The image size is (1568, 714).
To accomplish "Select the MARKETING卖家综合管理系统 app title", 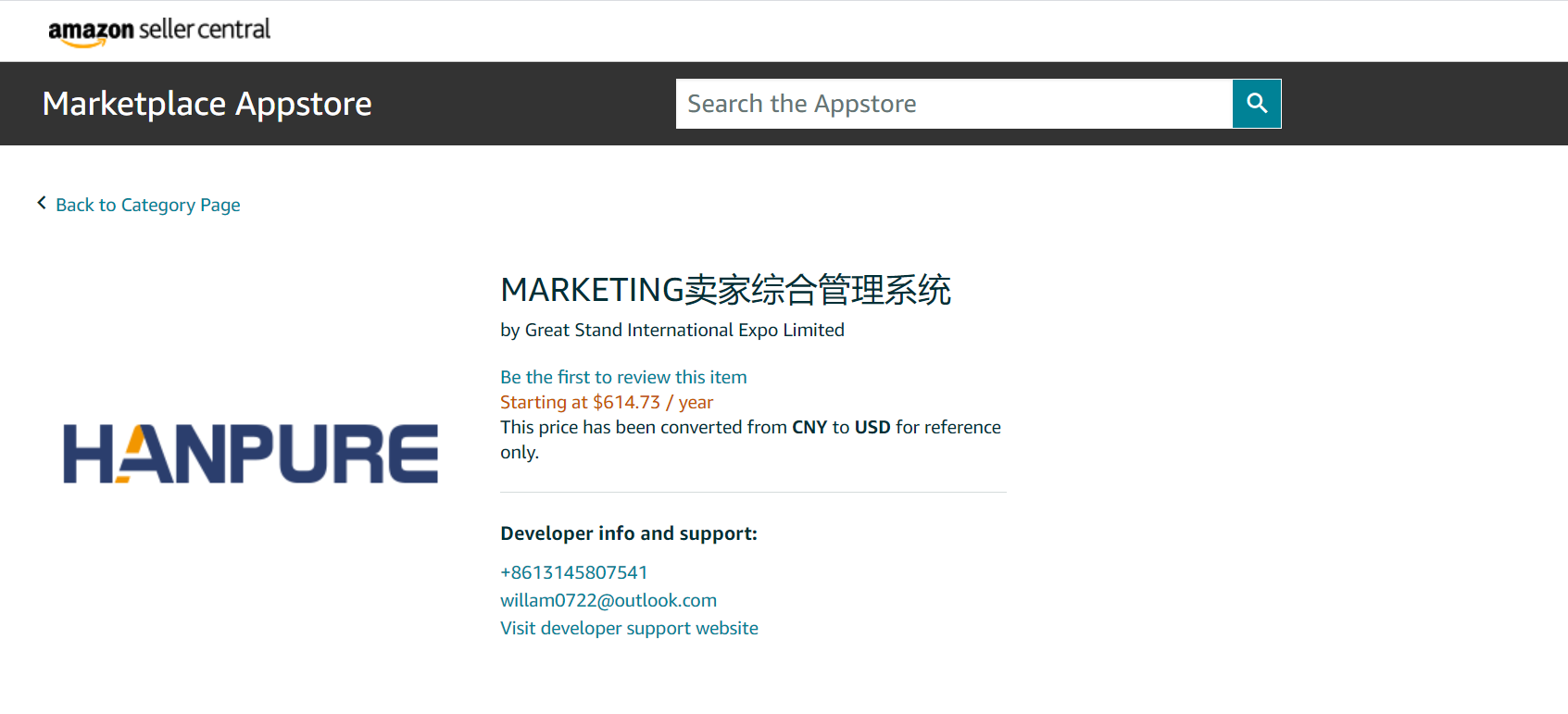I will [725, 290].
